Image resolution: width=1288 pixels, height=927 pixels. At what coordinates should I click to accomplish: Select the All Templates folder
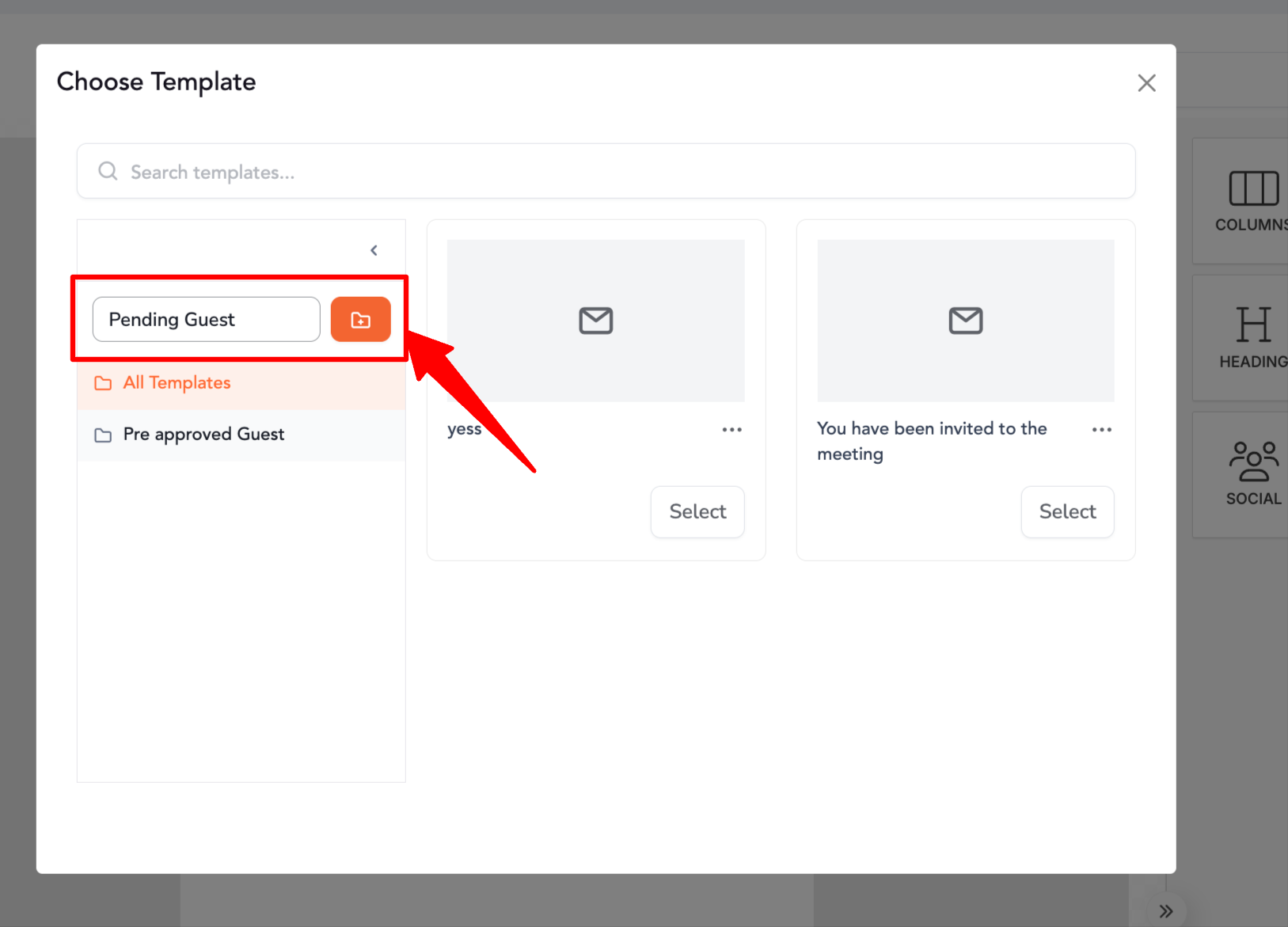(177, 383)
